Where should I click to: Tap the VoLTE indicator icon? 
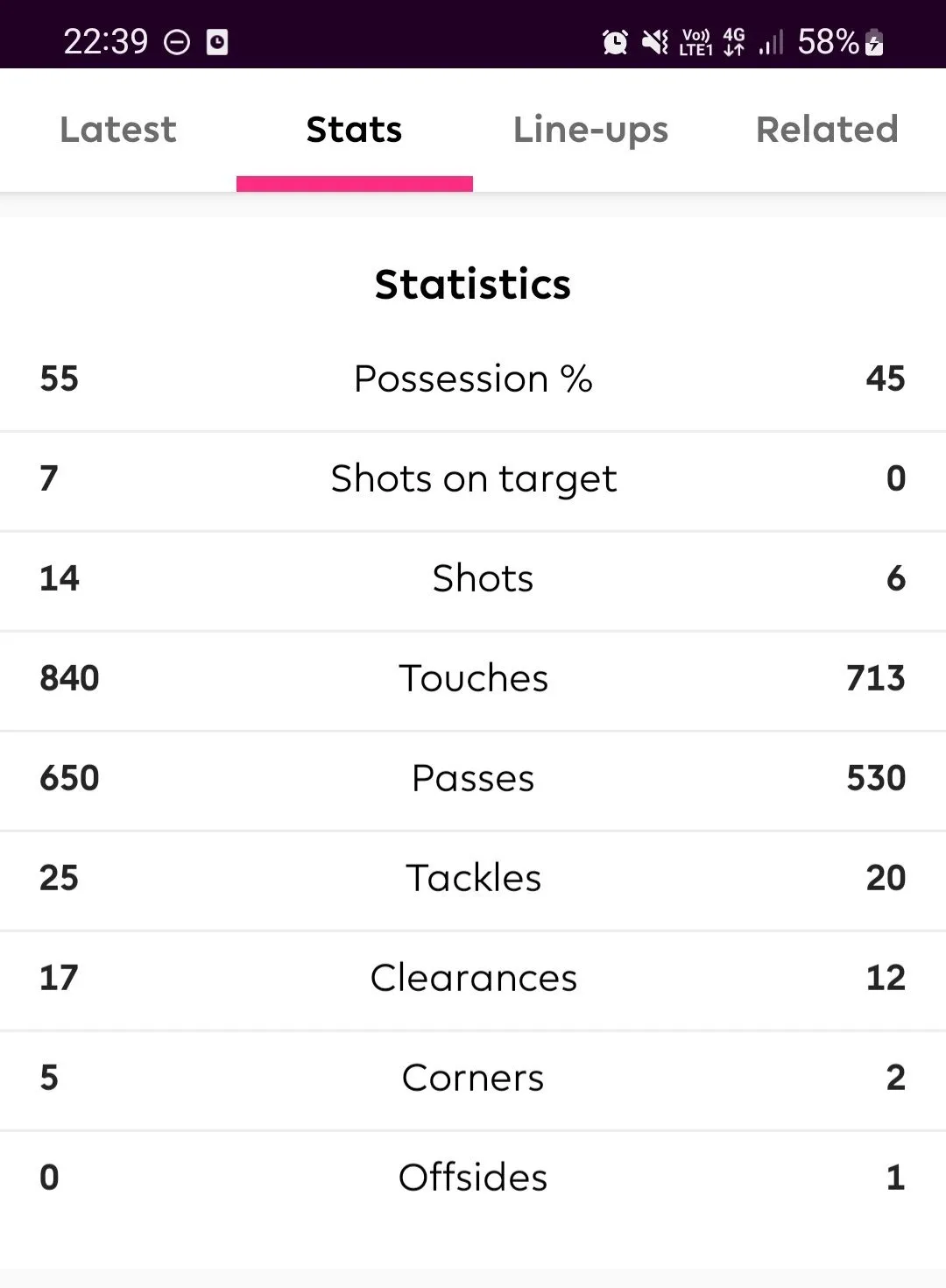(695, 41)
